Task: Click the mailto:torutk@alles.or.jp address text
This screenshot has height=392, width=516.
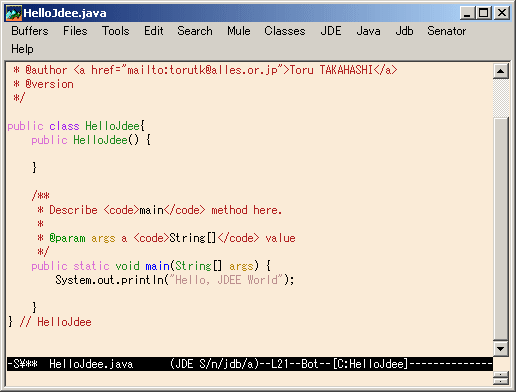Action: tap(202, 70)
